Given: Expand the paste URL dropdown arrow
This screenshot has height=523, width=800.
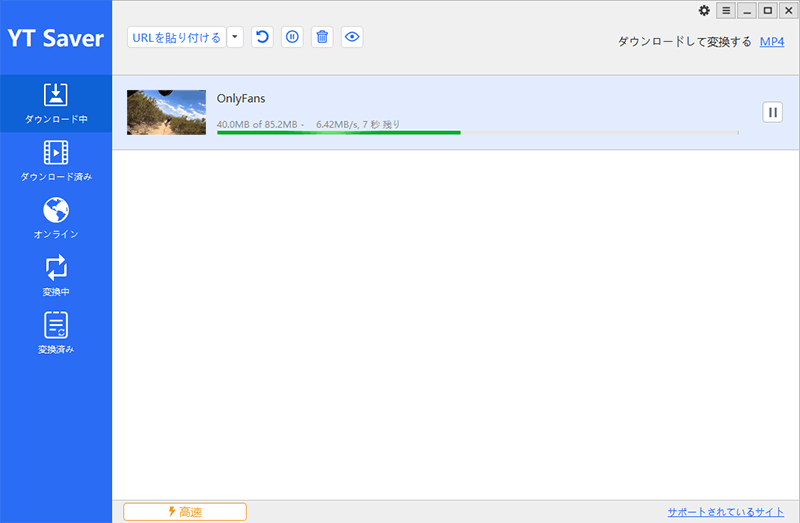Looking at the screenshot, I should [235, 37].
